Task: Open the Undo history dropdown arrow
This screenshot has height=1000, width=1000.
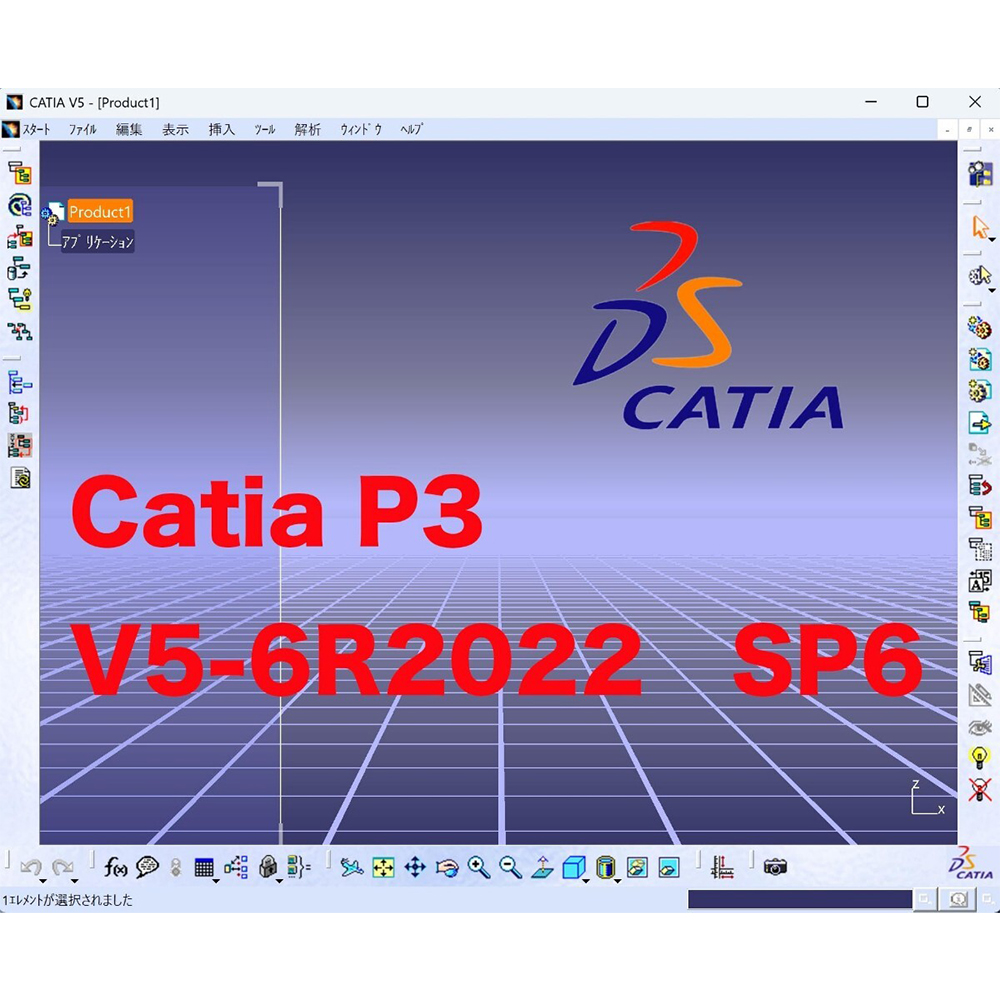Action: tap(44, 880)
